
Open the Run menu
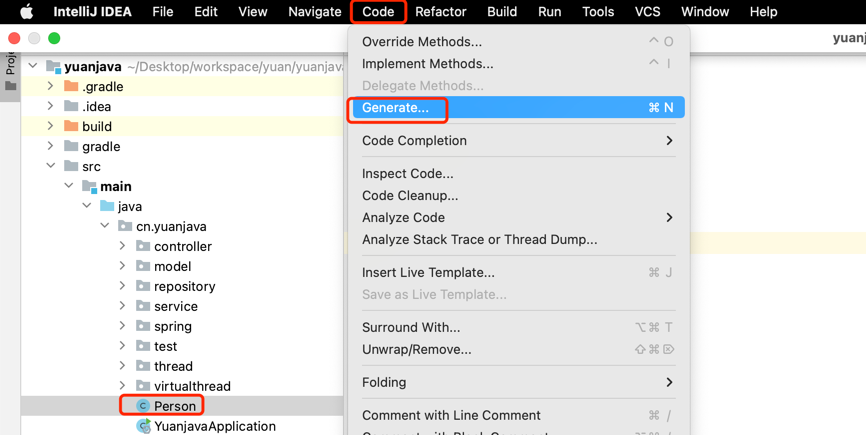pyautogui.click(x=550, y=12)
